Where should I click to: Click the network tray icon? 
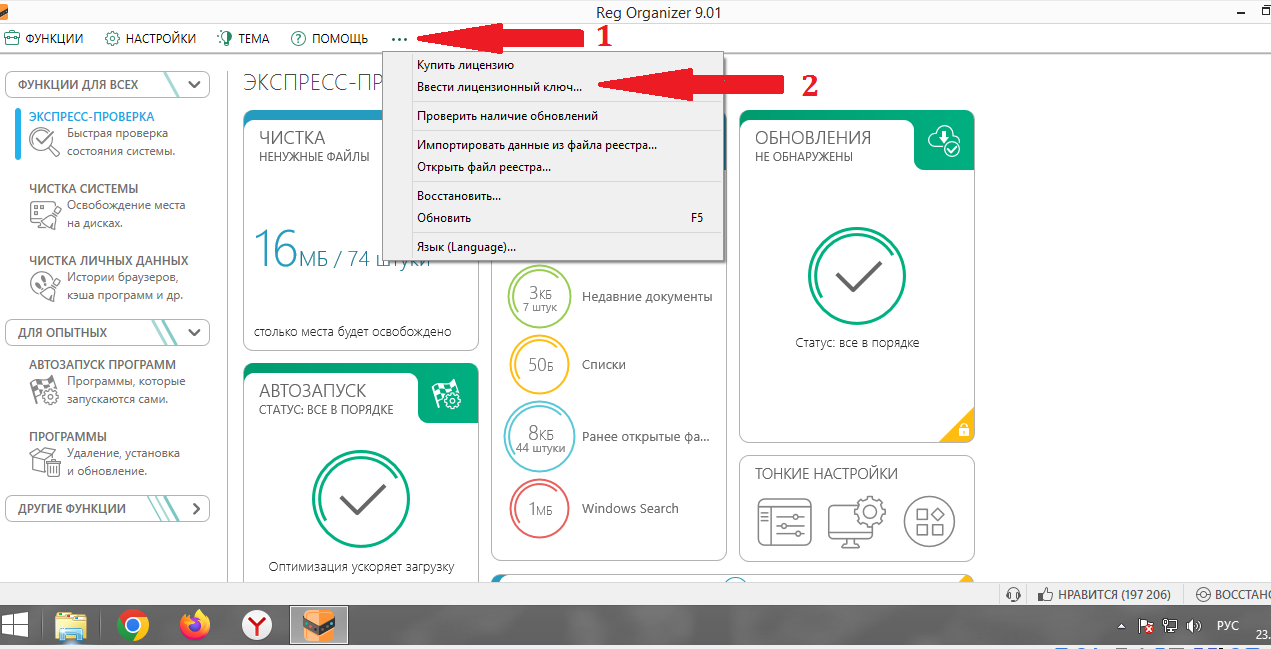pyautogui.click(x=1169, y=626)
